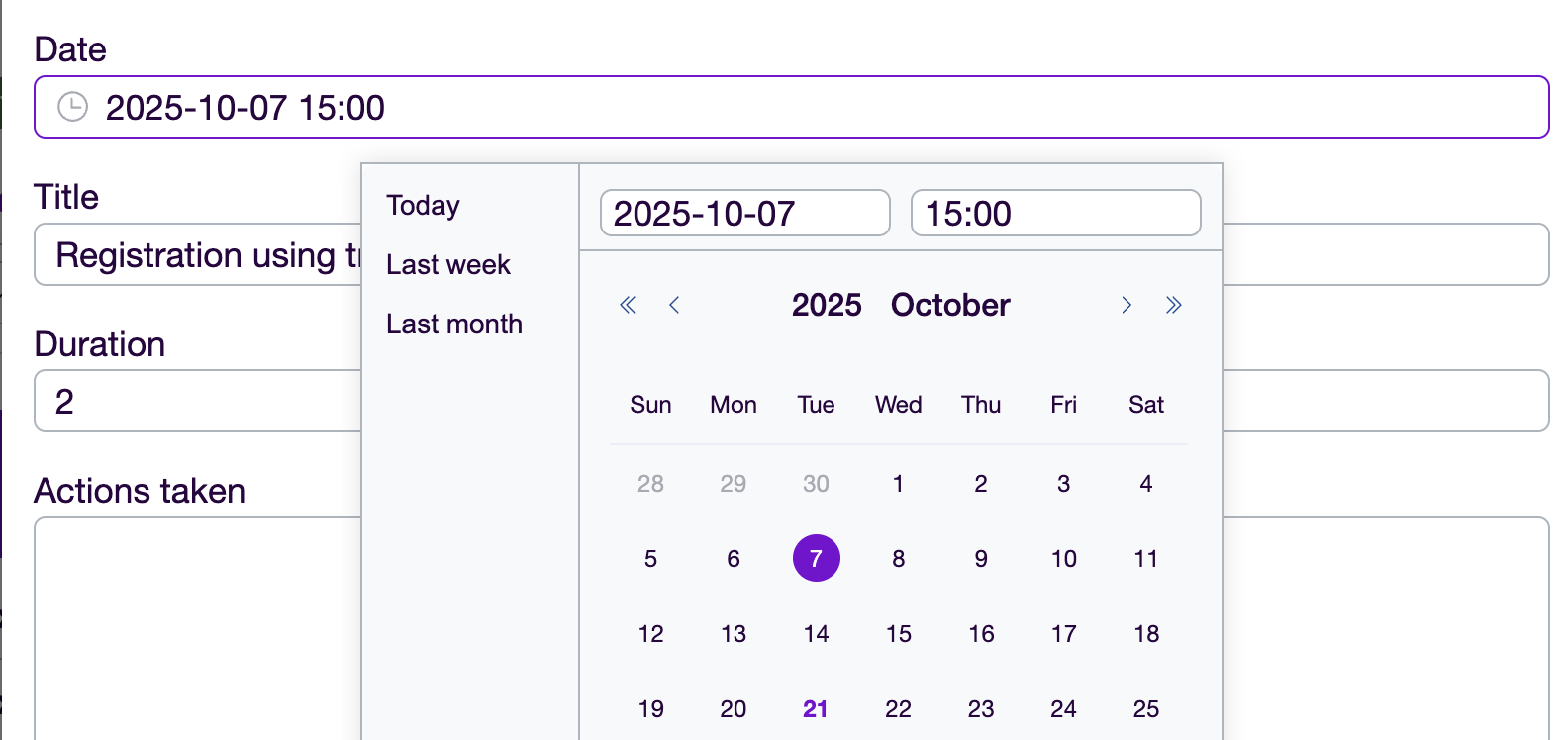
Task: Select September 30 from previous month
Action: click(x=816, y=484)
